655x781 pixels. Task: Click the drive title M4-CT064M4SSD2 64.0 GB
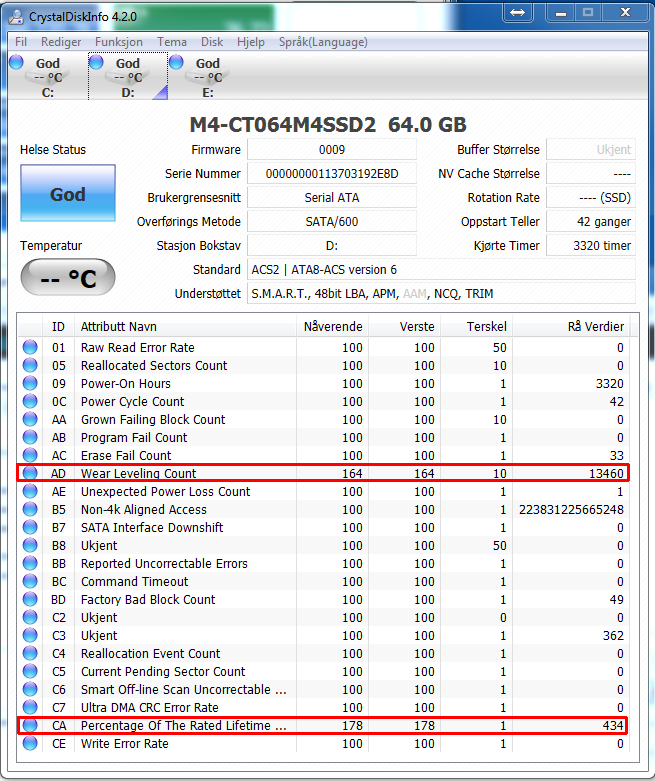click(x=328, y=125)
